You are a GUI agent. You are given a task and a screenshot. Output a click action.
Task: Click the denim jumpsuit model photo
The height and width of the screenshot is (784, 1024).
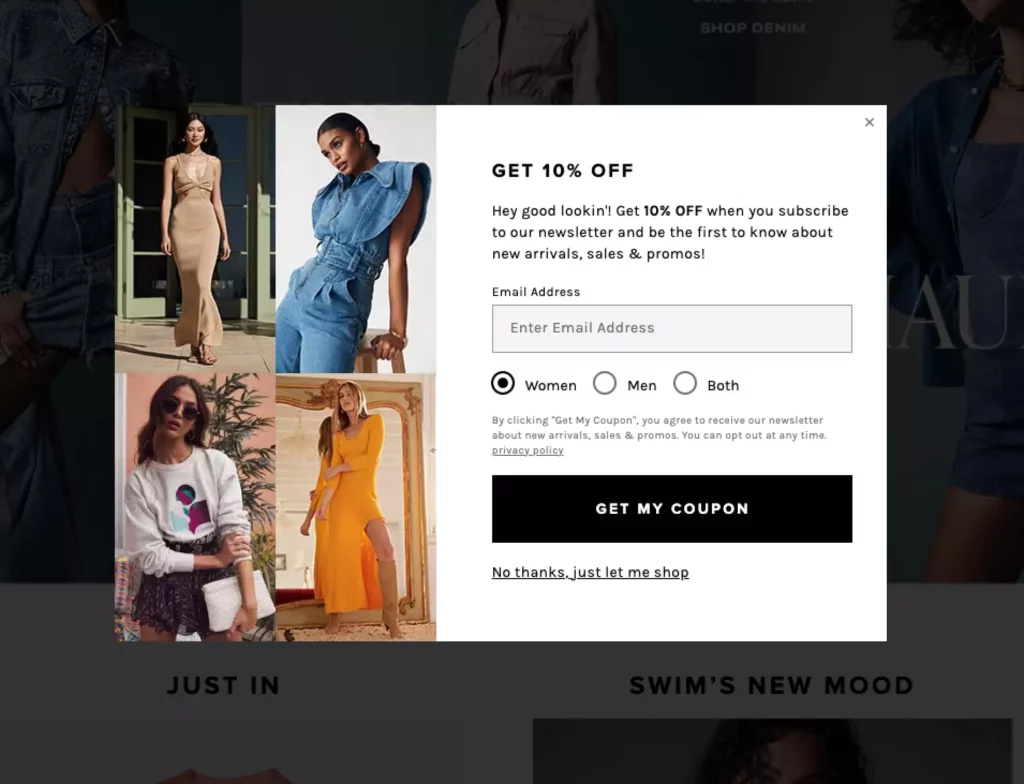pyautogui.click(x=356, y=239)
